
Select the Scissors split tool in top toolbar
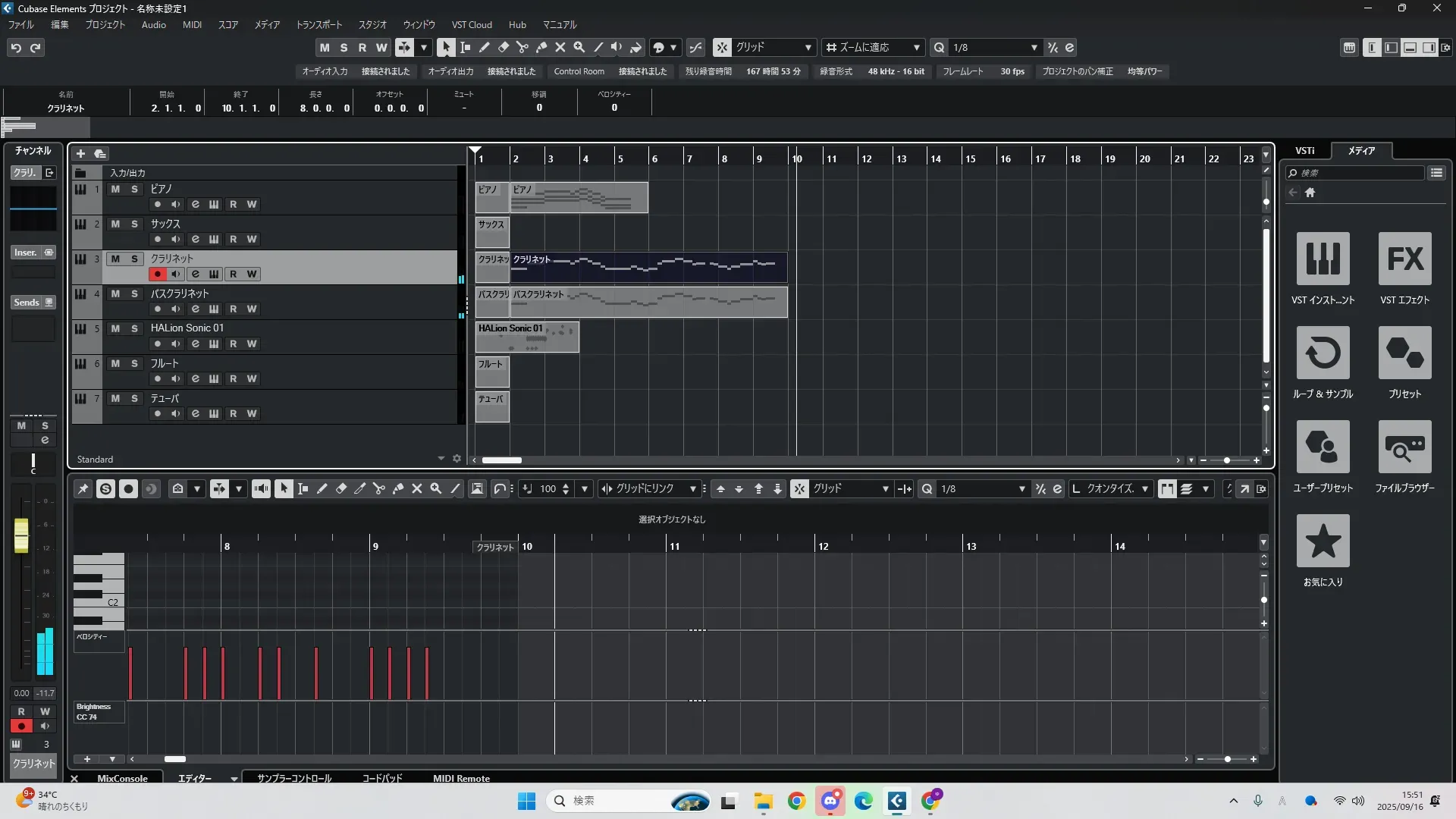pyautogui.click(x=522, y=48)
